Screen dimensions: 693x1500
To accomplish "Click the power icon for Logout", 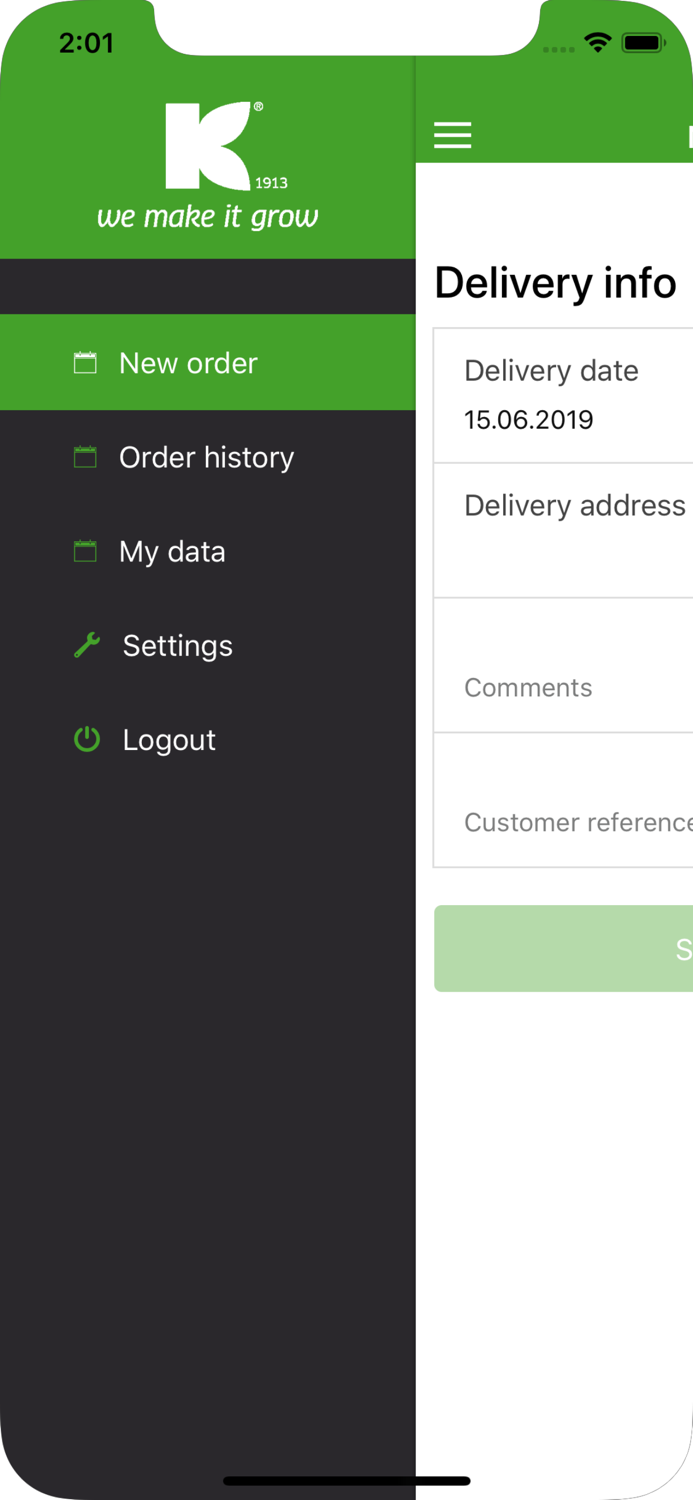I will click(x=87, y=739).
